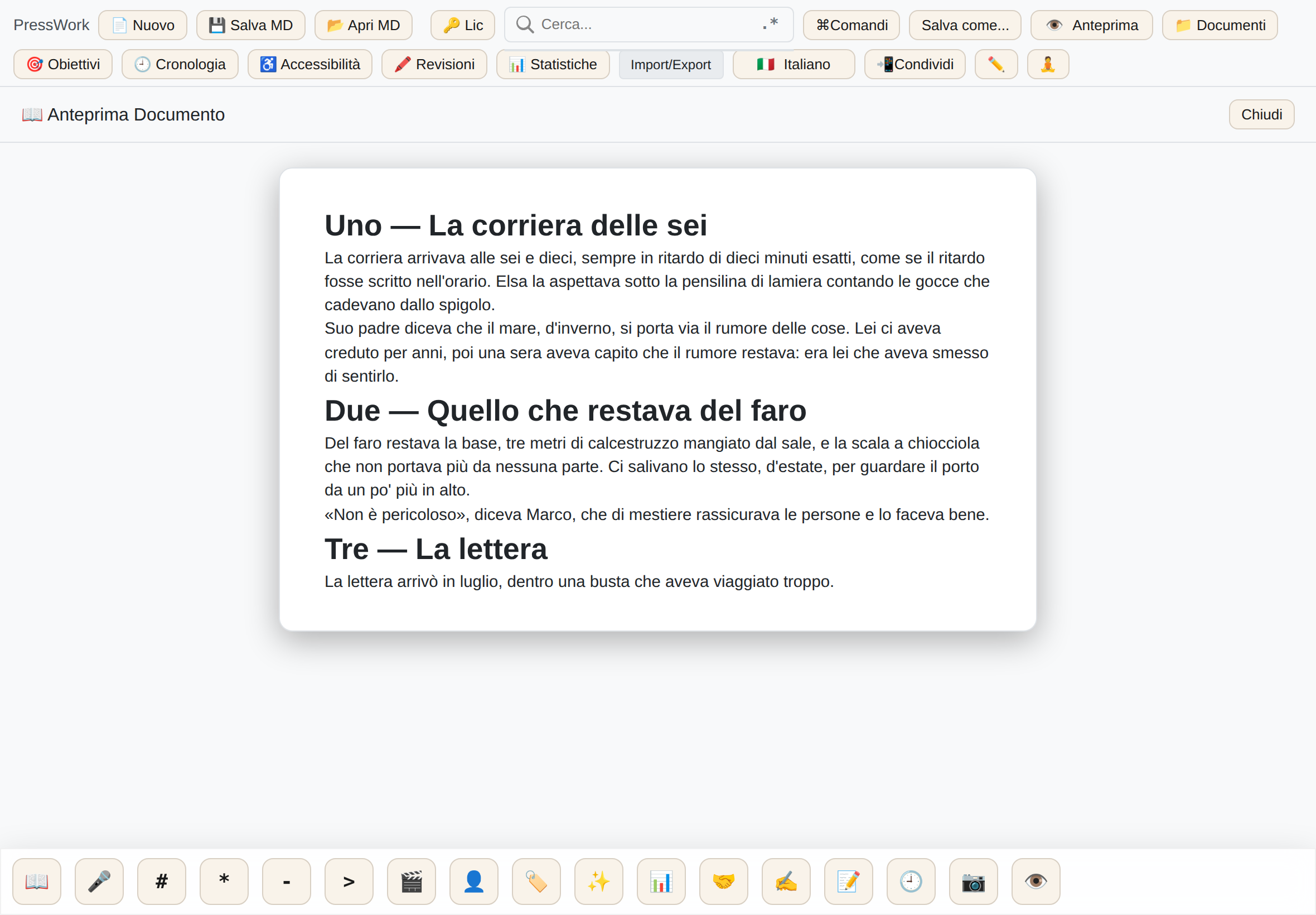Click the person silhouette icon

(x=474, y=881)
